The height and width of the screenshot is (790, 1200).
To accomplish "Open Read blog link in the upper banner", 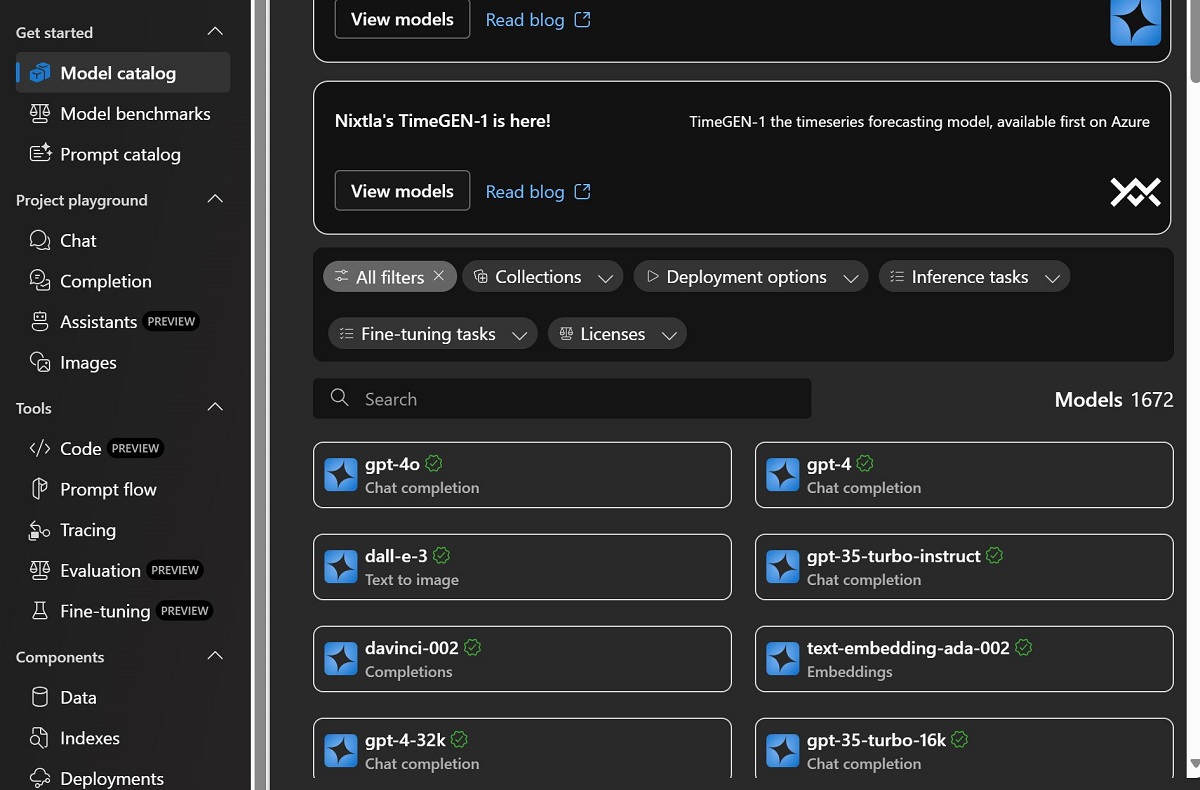I will pos(538,19).
